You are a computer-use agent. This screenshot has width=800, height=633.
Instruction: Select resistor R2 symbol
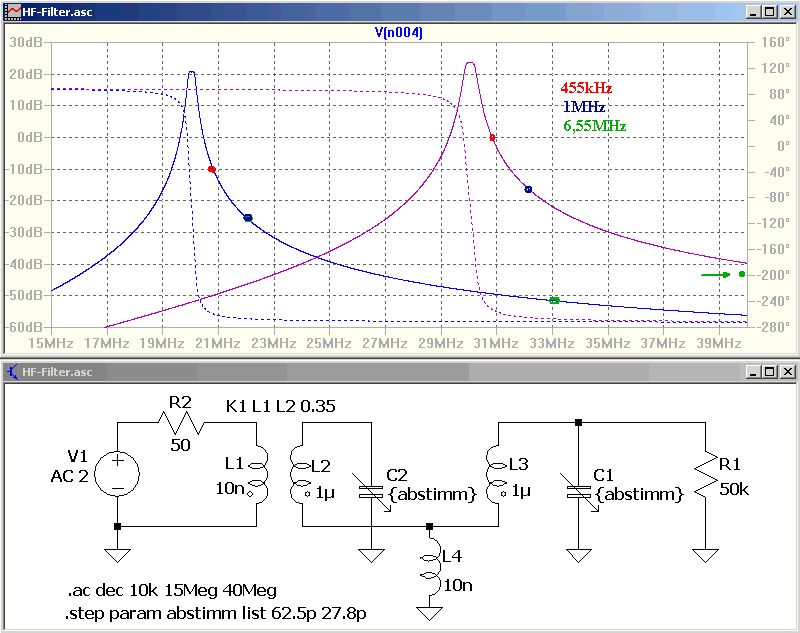[181, 422]
